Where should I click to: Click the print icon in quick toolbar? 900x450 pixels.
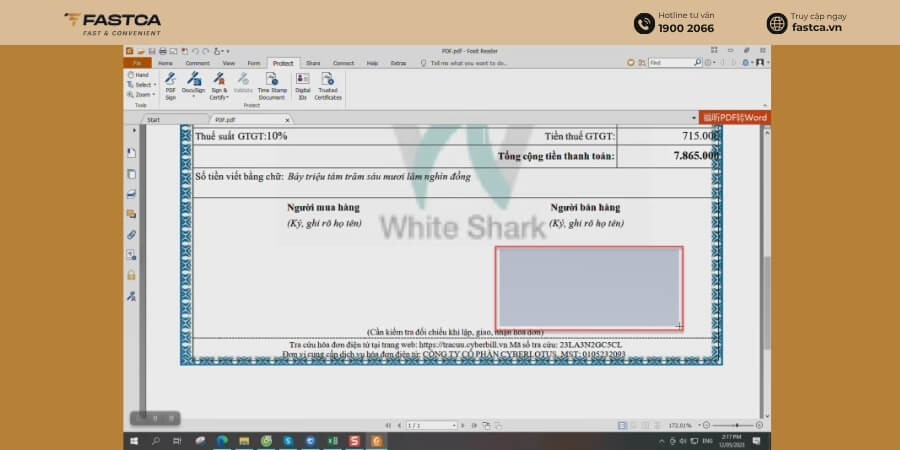(162, 51)
